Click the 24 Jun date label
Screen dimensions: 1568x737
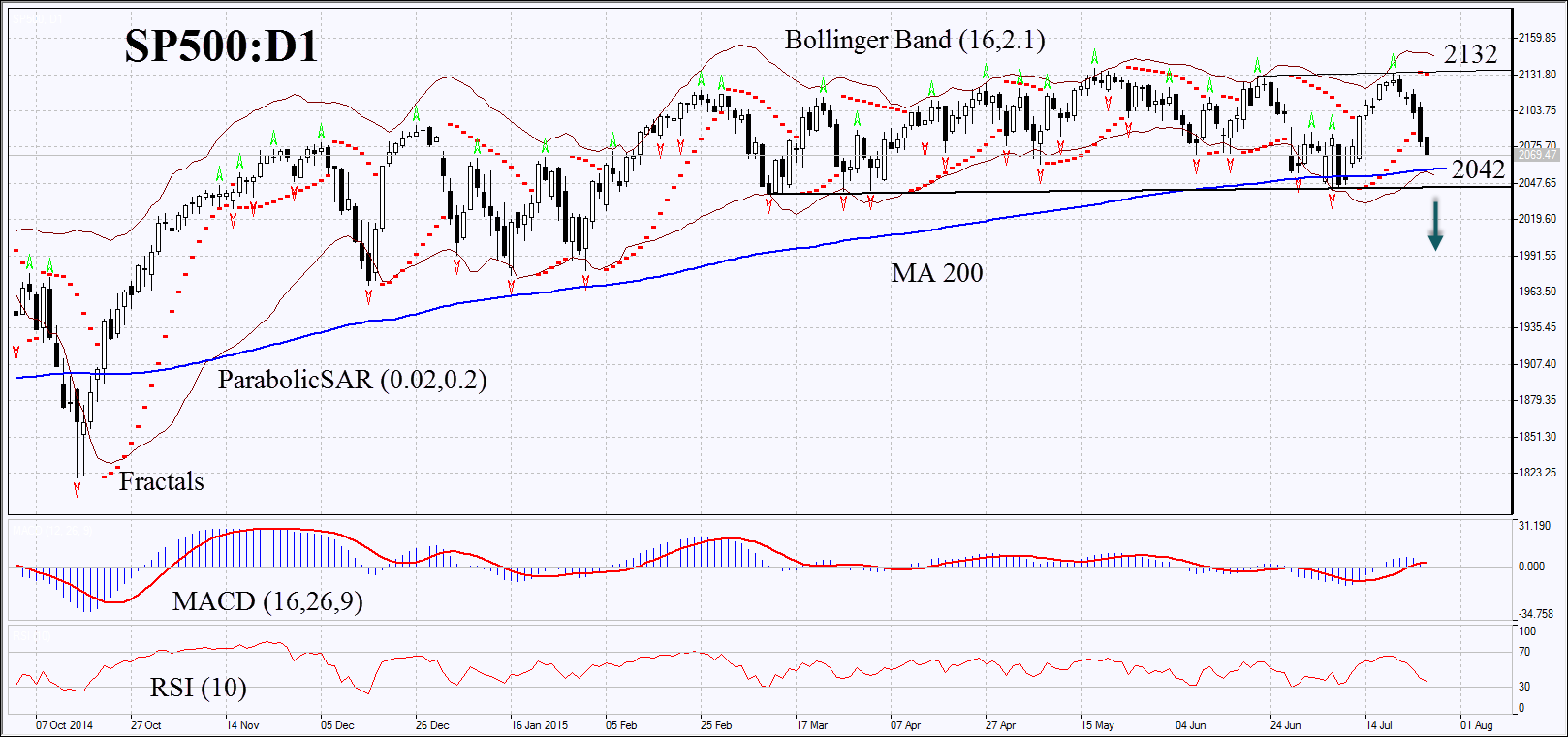tap(1286, 725)
